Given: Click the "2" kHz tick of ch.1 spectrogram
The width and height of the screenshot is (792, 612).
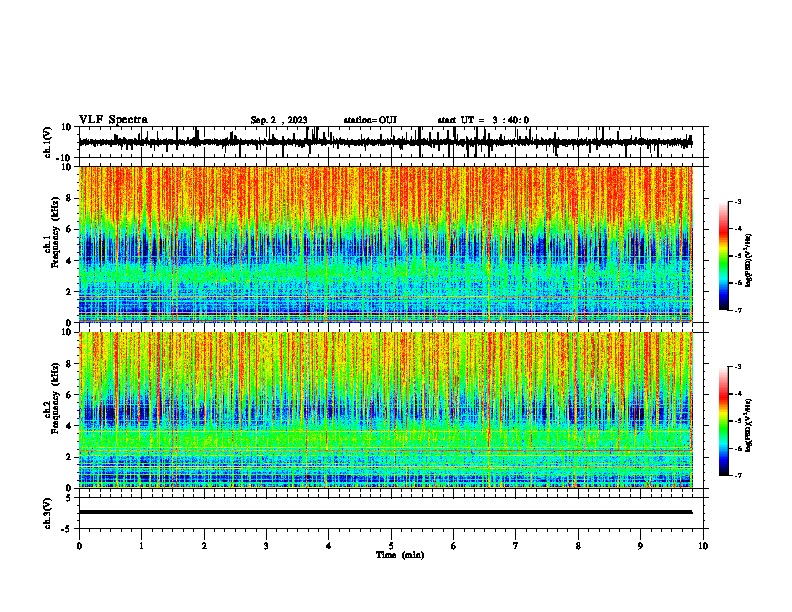Looking at the screenshot, I should tap(69, 291).
